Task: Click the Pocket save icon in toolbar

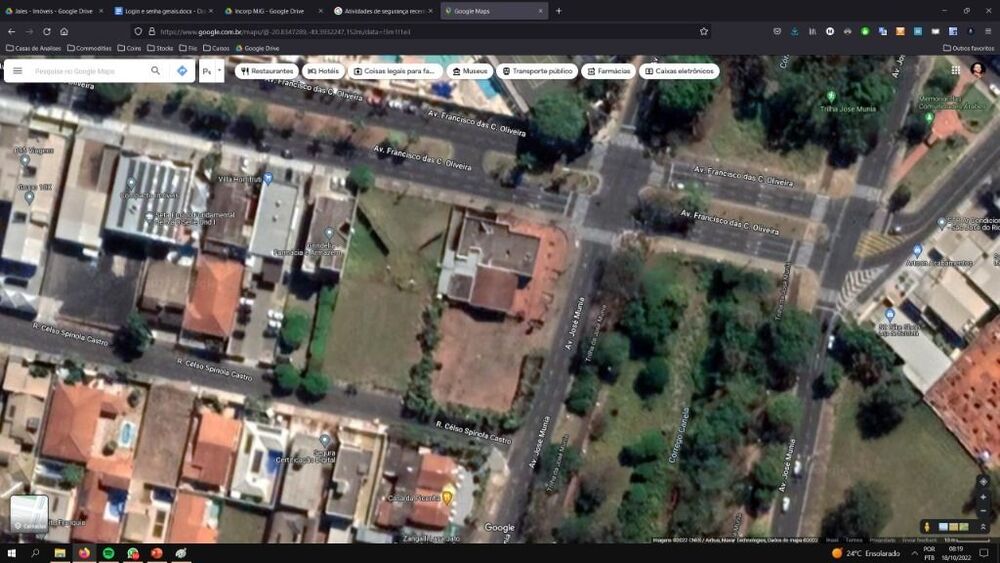Action: pyautogui.click(x=777, y=31)
